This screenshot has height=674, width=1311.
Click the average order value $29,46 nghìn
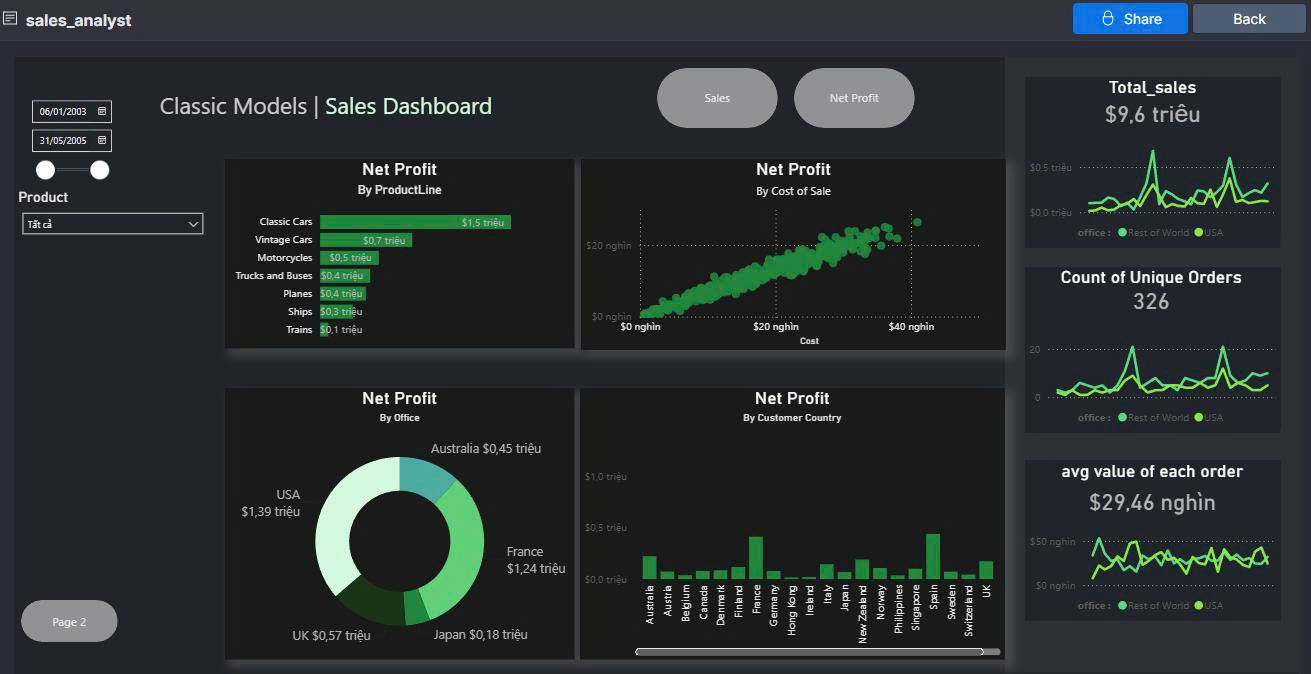1152,502
